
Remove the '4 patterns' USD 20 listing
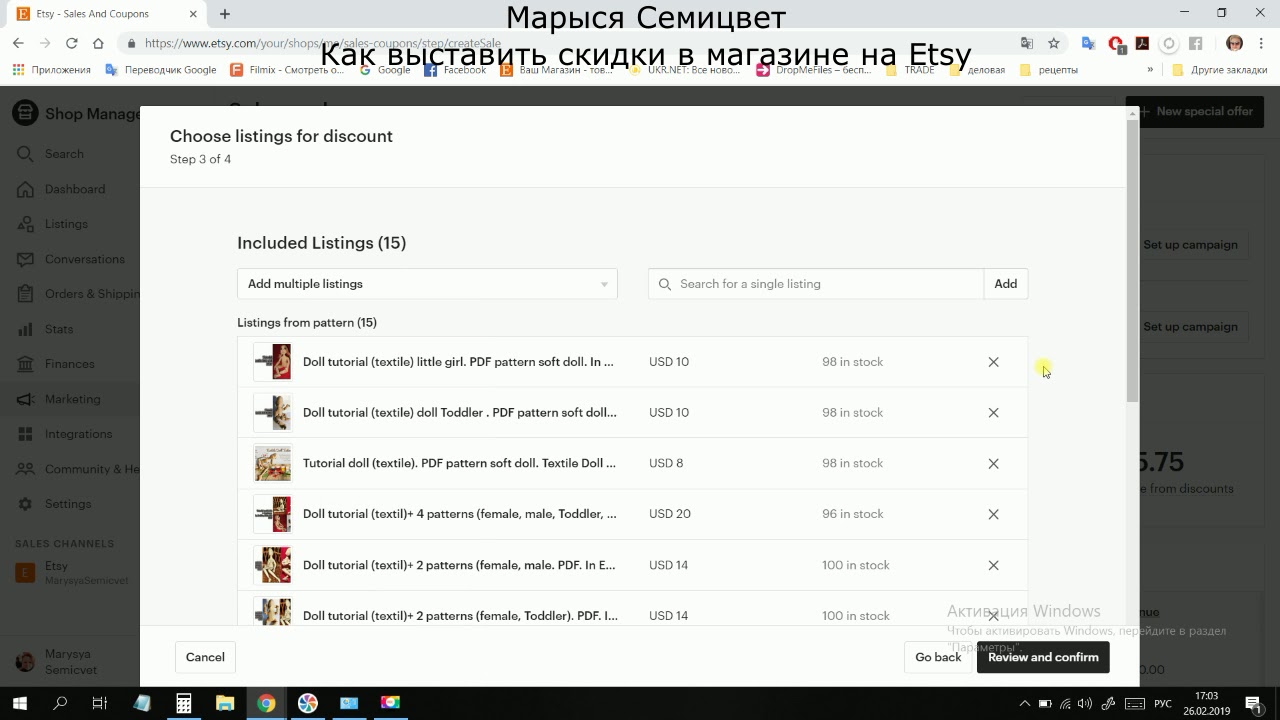click(x=993, y=514)
